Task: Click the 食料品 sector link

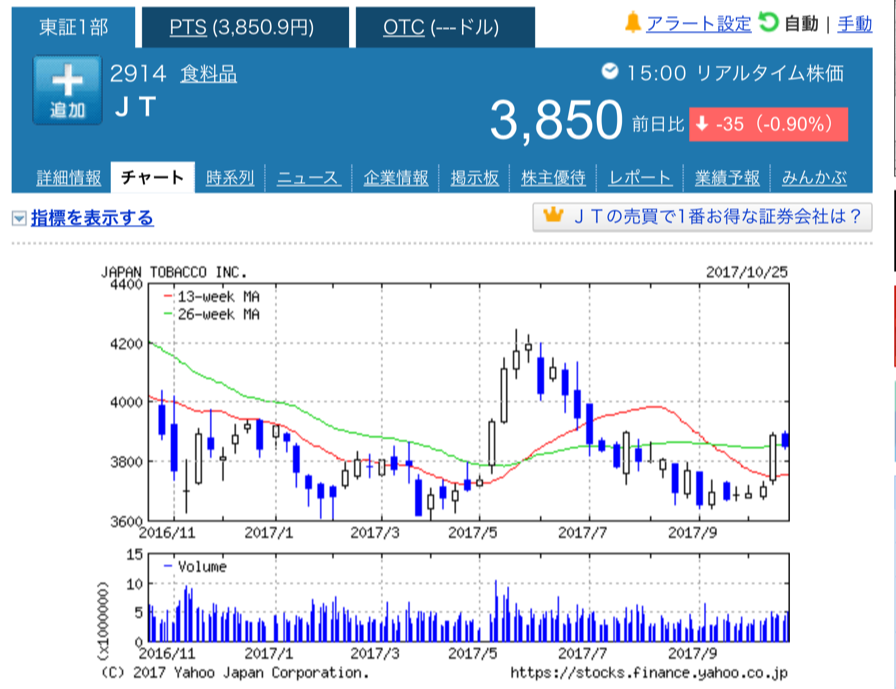Action: (209, 74)
